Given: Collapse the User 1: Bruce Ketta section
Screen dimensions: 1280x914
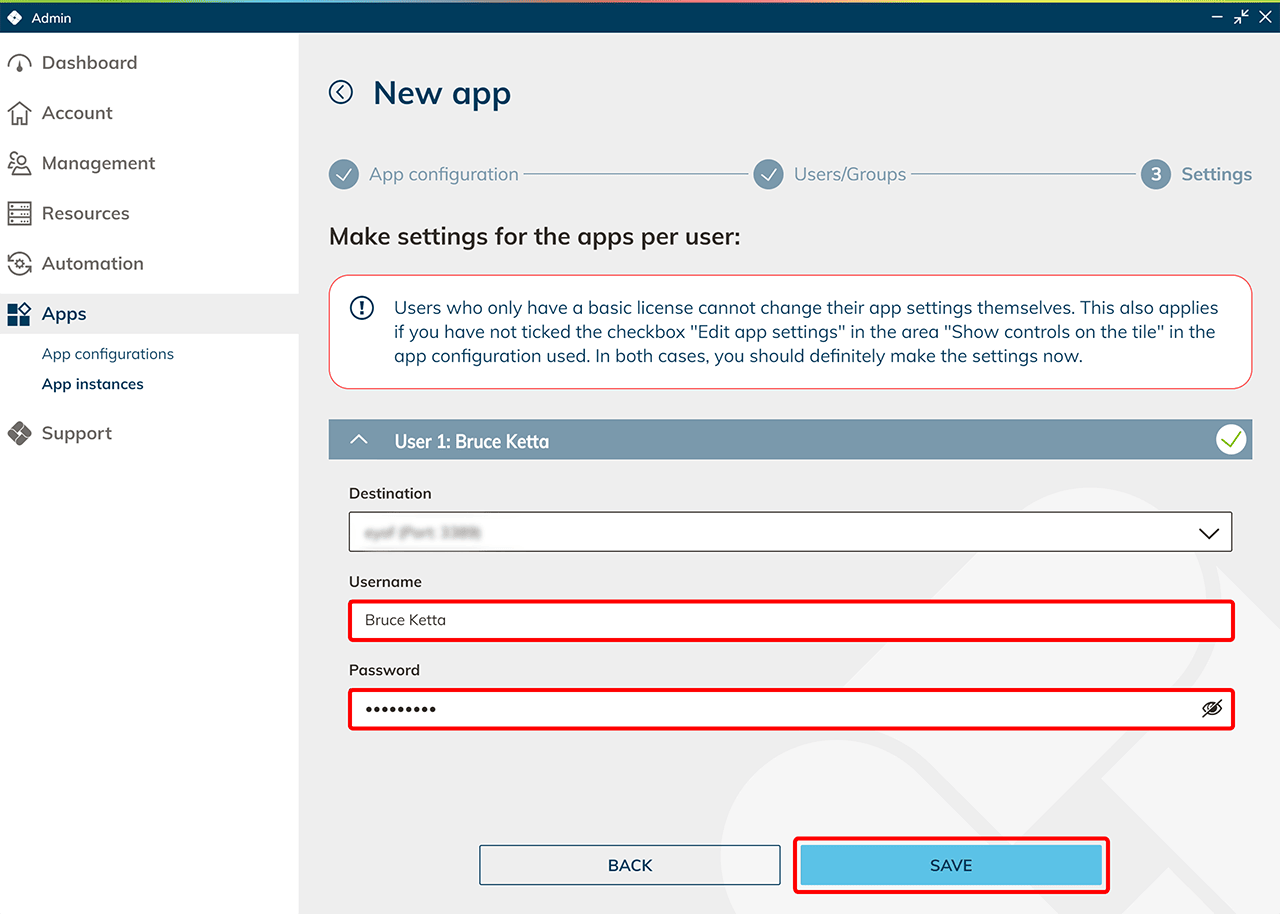Looking at the screenshot, I should point(360,441).
